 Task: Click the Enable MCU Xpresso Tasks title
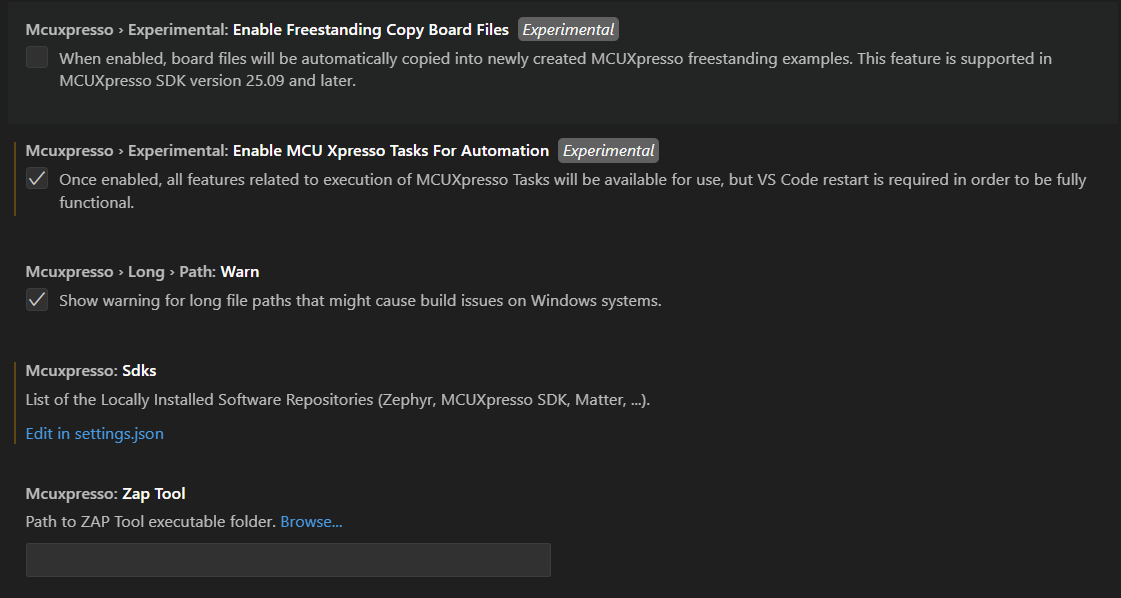click(389, 150)
